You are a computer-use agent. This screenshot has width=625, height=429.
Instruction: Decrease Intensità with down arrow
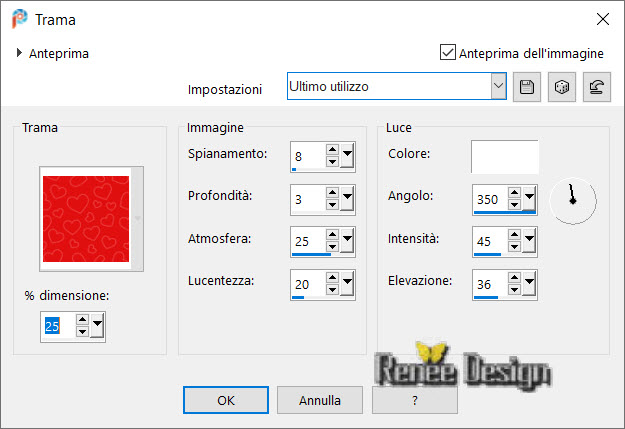point(515,247)
